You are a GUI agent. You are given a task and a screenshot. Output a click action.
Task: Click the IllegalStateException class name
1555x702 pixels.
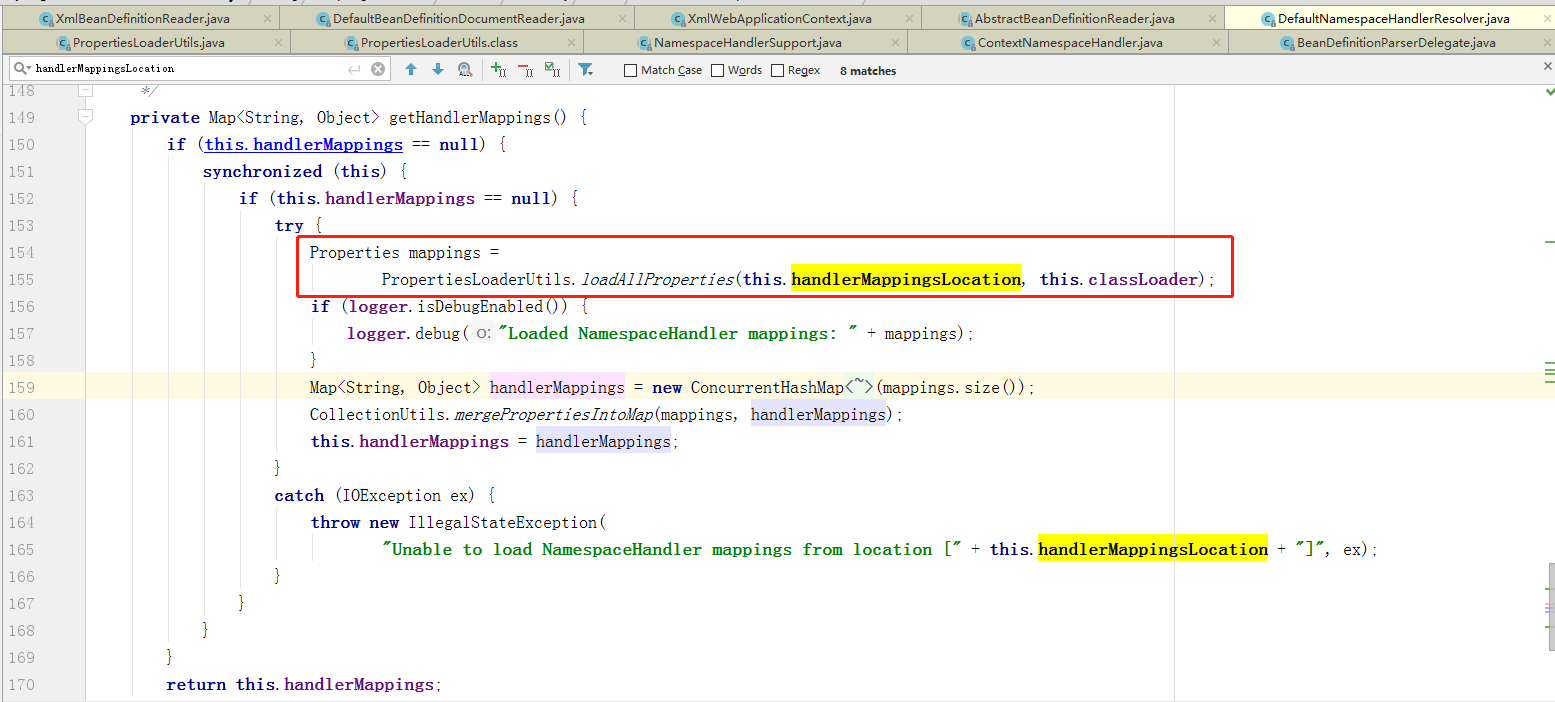[x=504, y=522]
